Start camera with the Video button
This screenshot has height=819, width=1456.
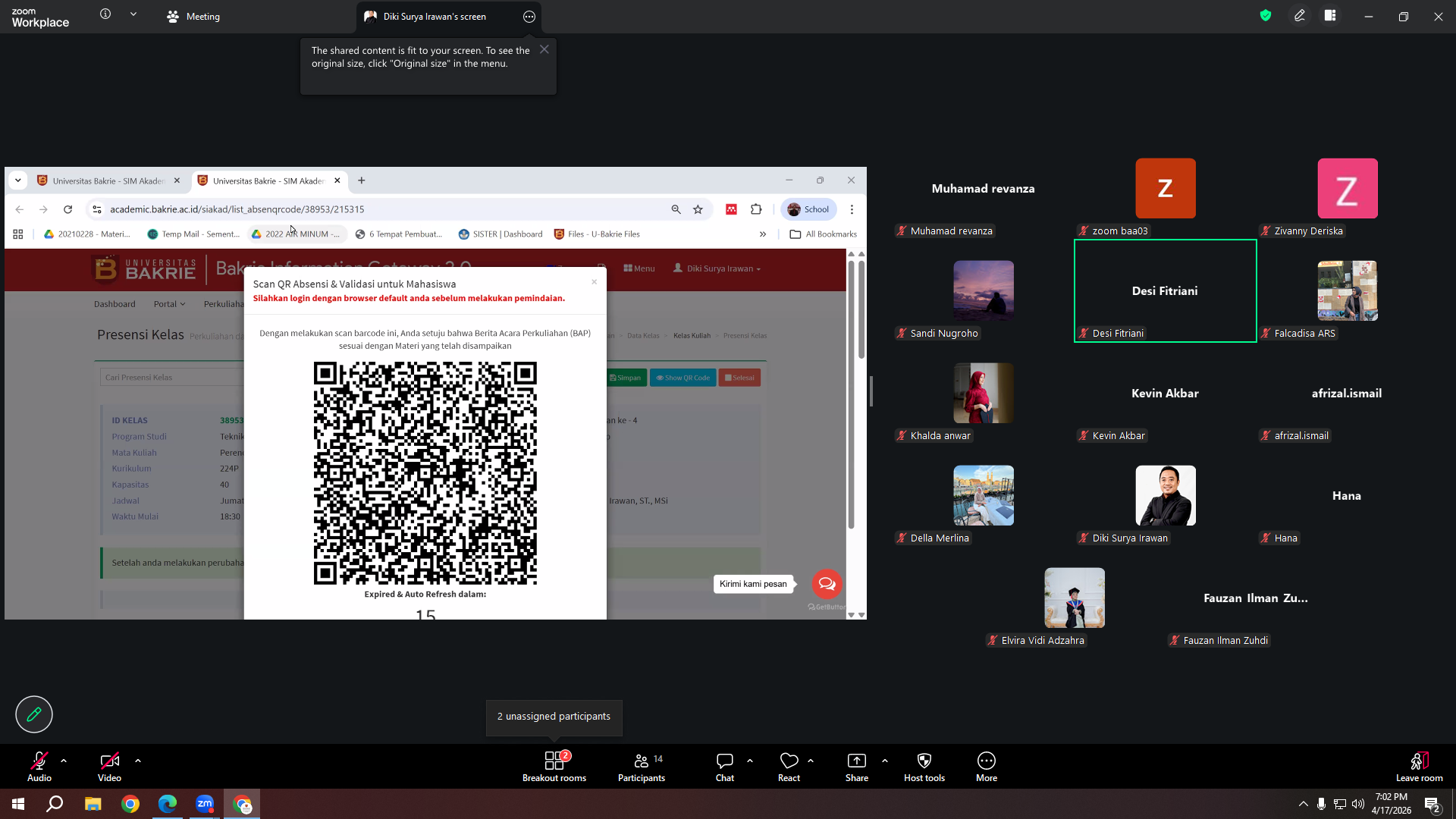(109, 767)
